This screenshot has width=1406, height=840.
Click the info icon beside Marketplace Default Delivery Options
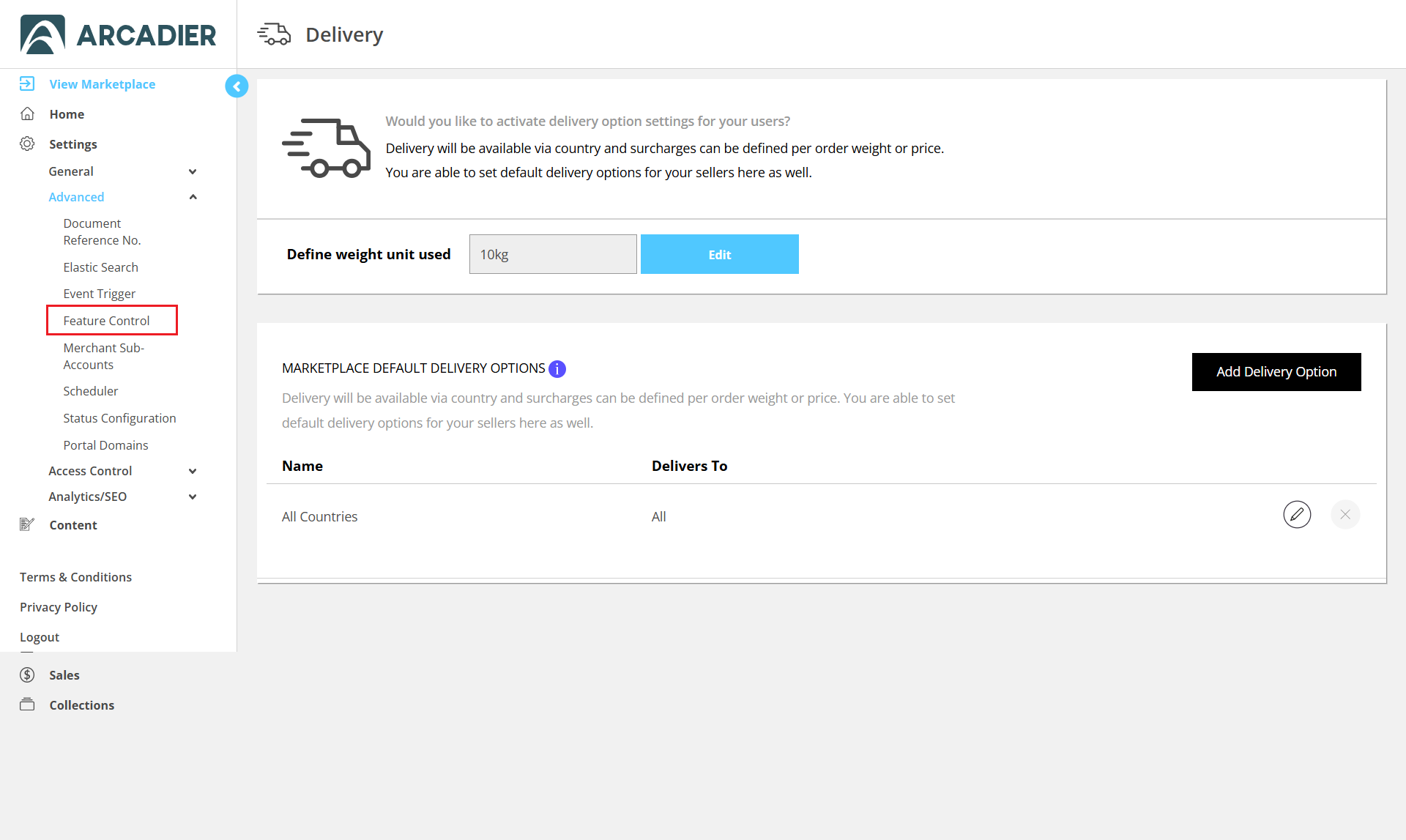(x=557, y=368)
